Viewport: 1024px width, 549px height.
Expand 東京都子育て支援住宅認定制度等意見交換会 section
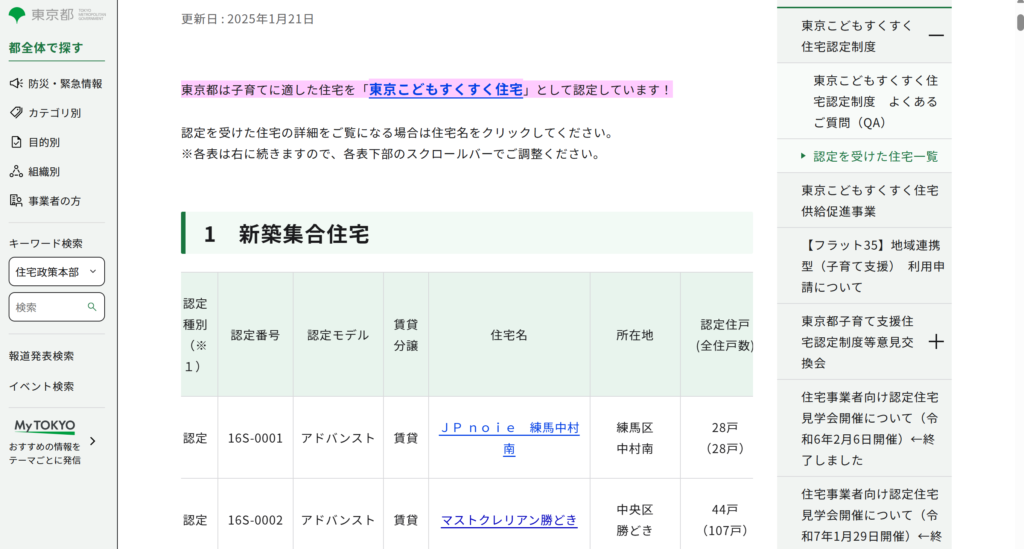[x=936, y=342]
